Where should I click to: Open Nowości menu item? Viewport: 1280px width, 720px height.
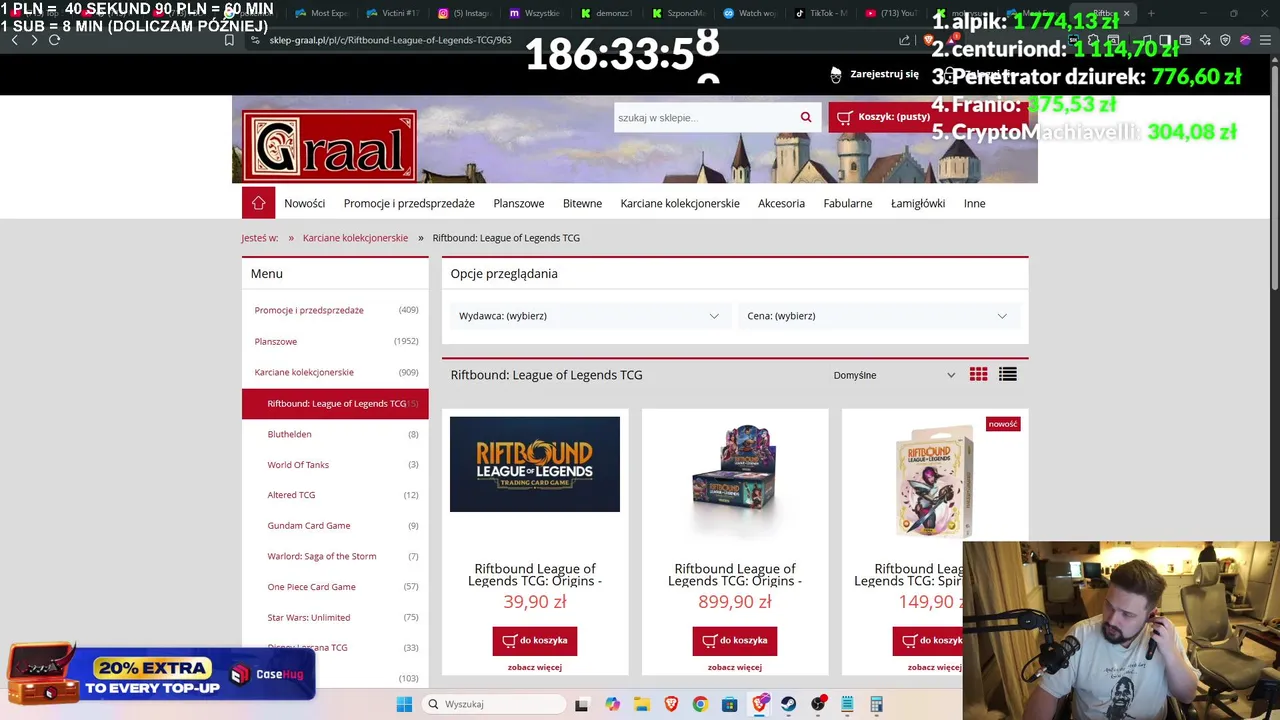[304, 203]
